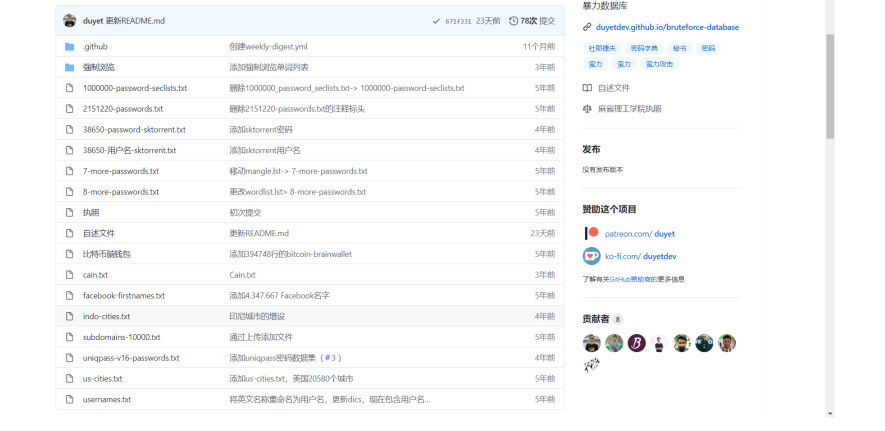Open pull request #3 link
The width and height of the screenshot is (885, 431).
point(331,358)
